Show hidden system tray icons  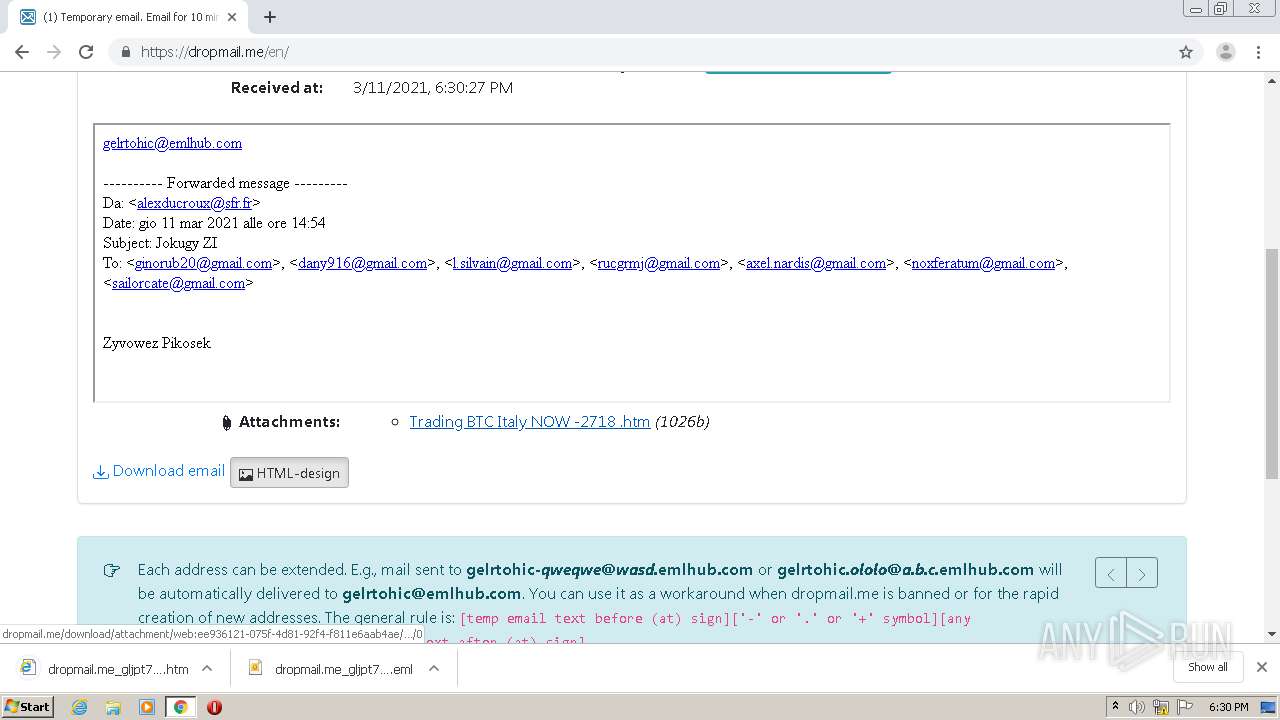click(1115, 707)
